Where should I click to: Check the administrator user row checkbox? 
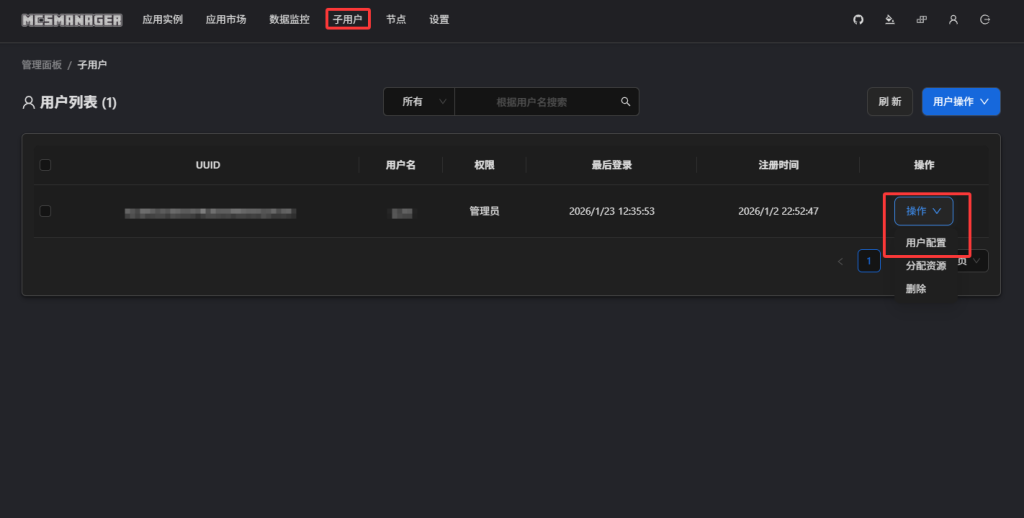[45, 211]
